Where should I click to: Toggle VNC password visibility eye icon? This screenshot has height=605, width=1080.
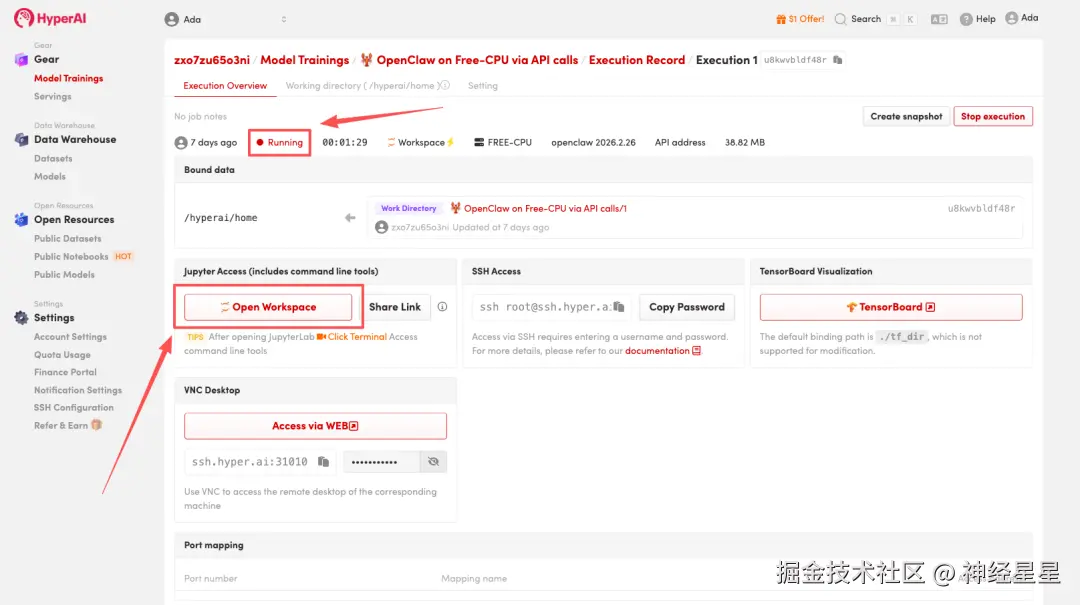pyautogui.click(x=433, y=462)
